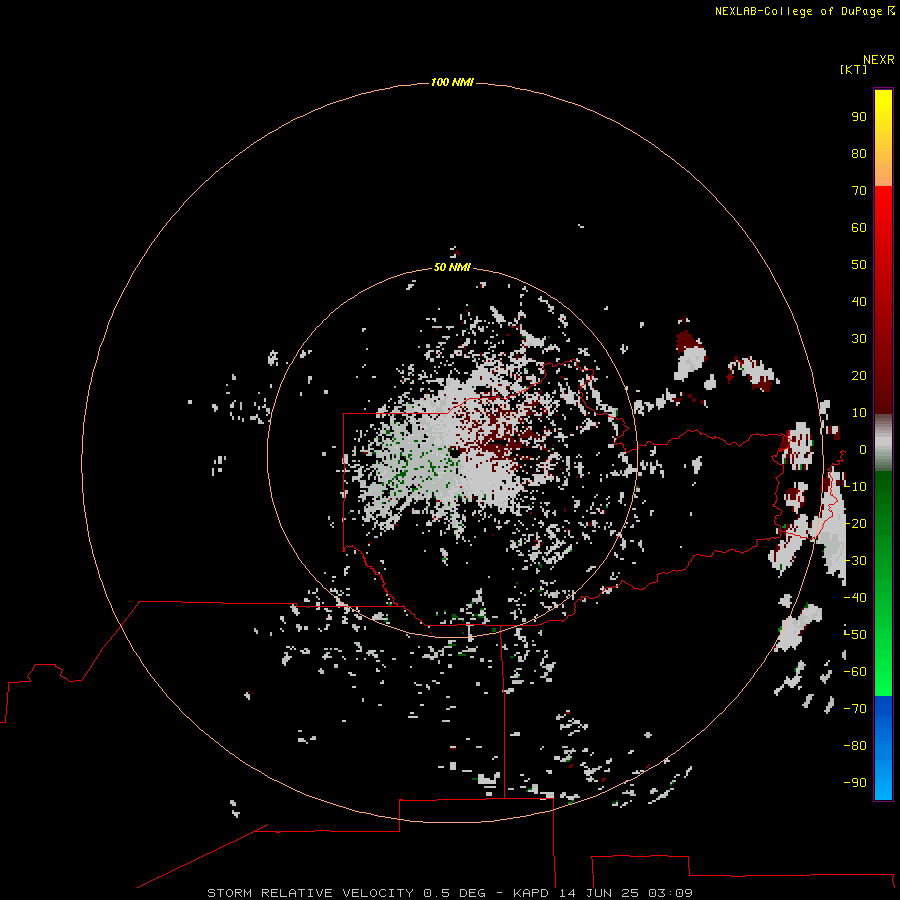Click the 0 knot scale label

pos(863,449)
